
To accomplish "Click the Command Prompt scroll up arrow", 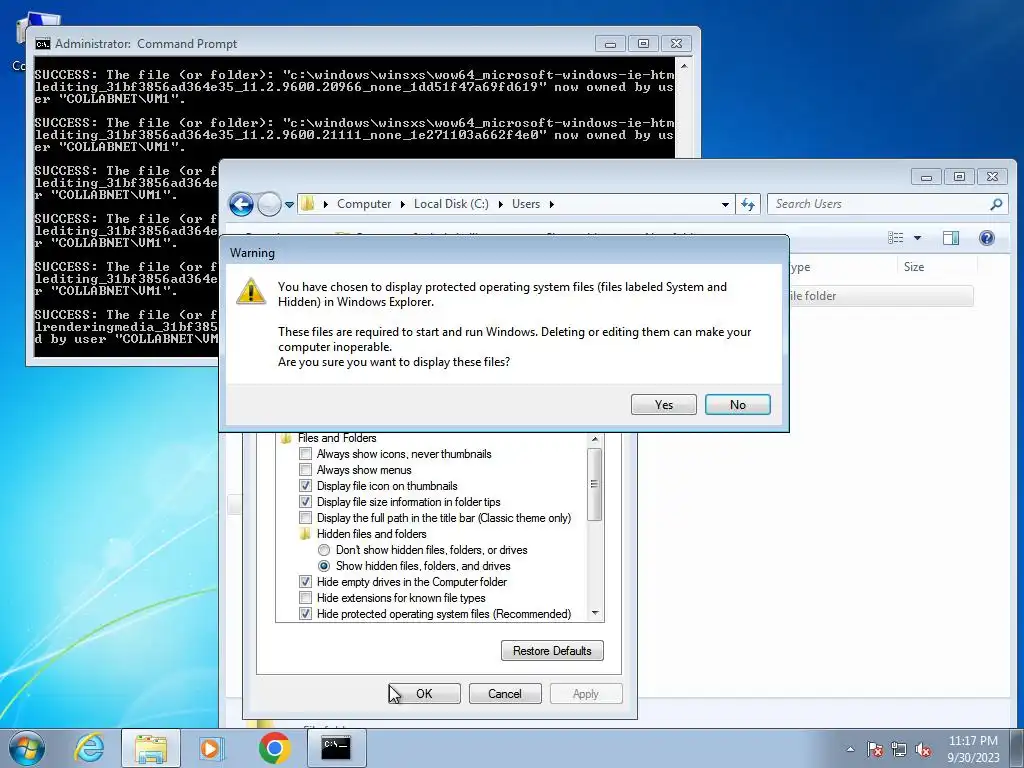I will tap(684, 66).
